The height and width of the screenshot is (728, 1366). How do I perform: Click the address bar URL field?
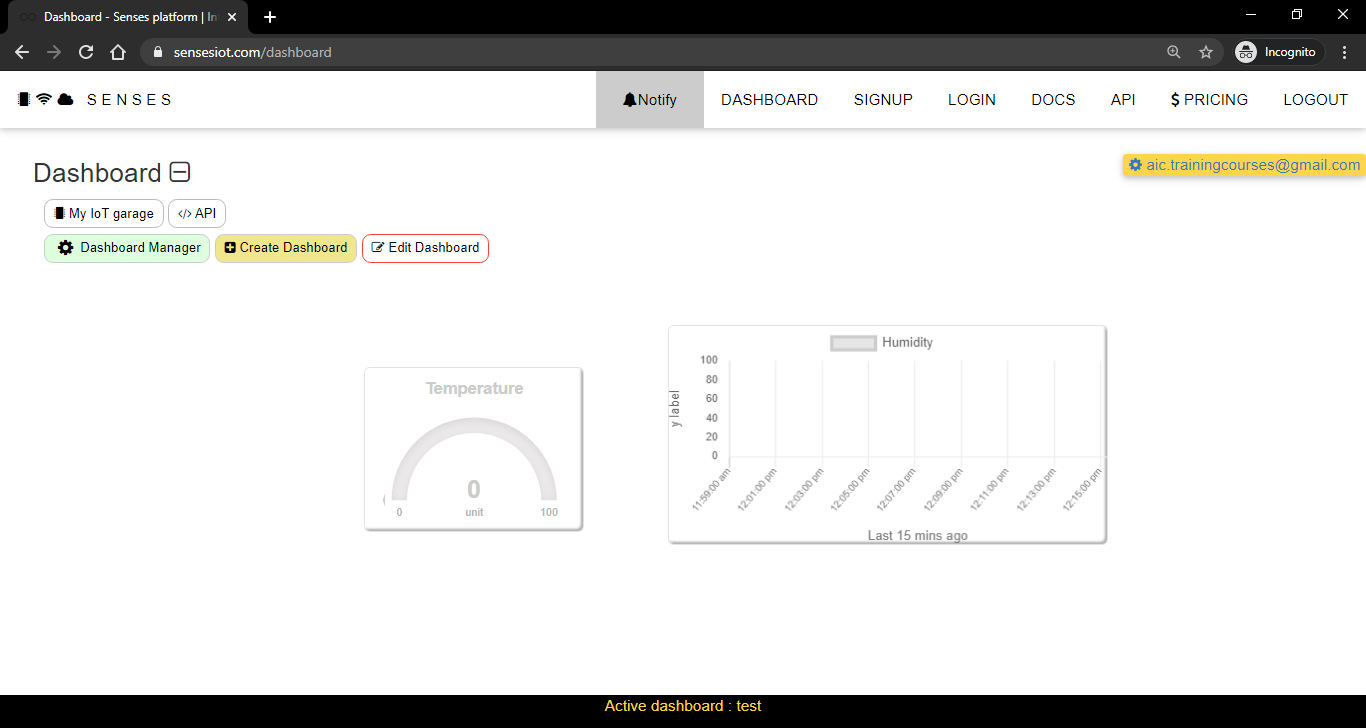(650, 52)
